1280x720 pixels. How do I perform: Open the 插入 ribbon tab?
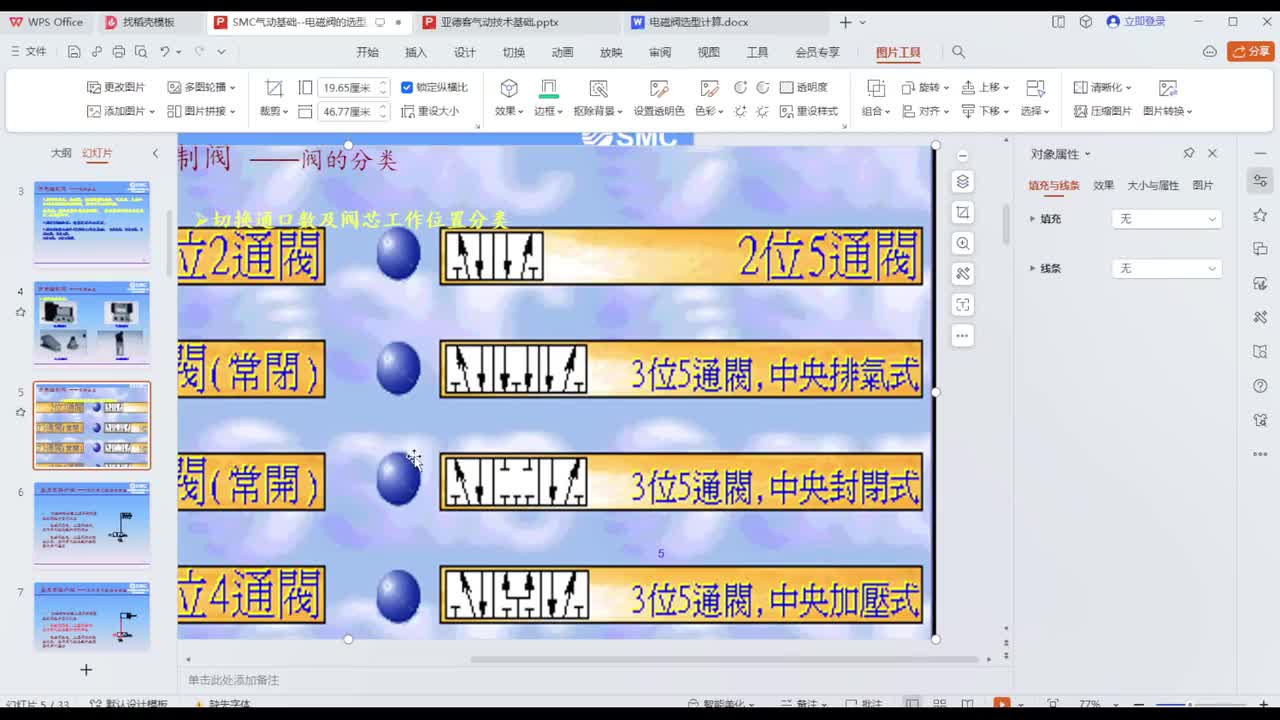(x=416, y=52)
